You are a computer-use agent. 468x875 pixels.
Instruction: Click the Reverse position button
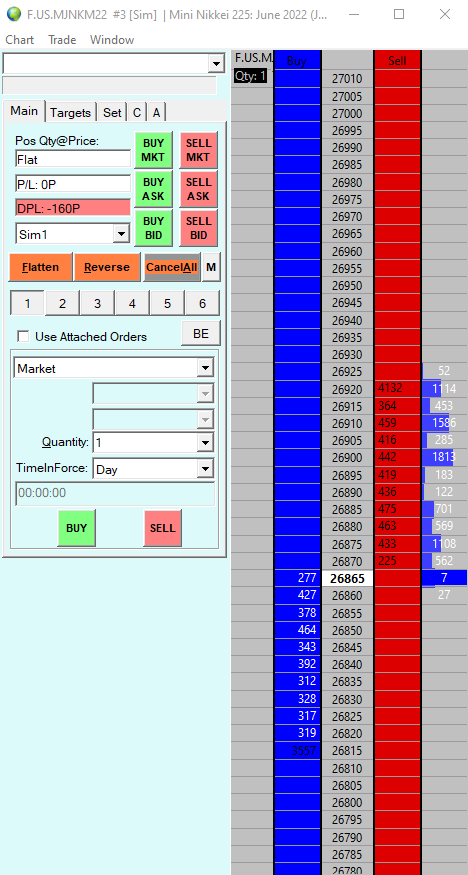[x=107, y=267]
